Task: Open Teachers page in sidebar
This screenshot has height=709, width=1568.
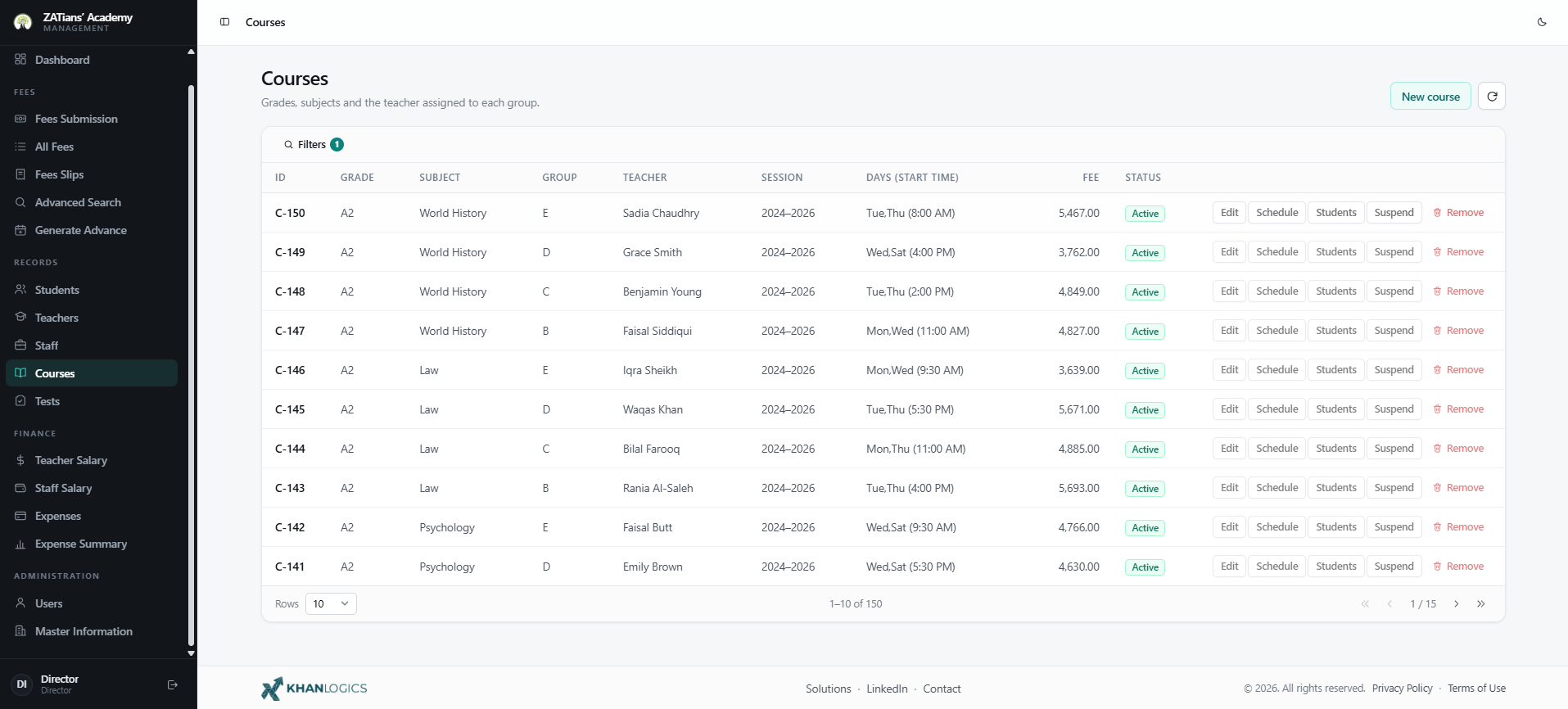Action: (x=92, y=318)
